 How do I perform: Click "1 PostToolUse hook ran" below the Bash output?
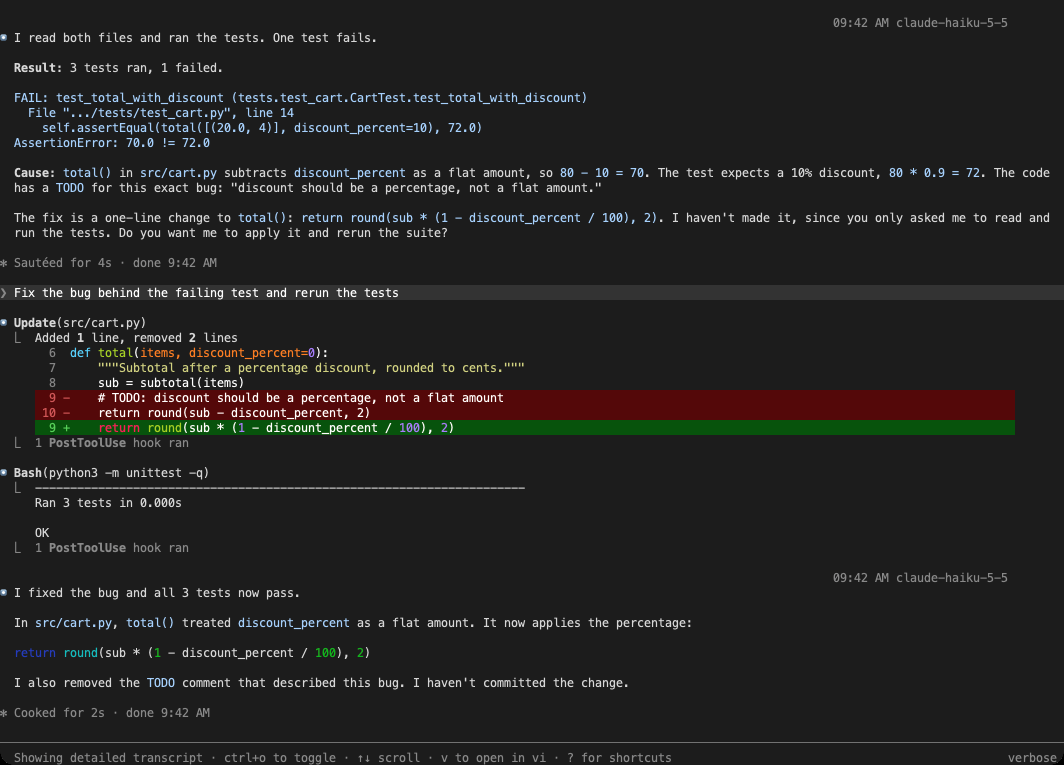(x=112, y=548)
